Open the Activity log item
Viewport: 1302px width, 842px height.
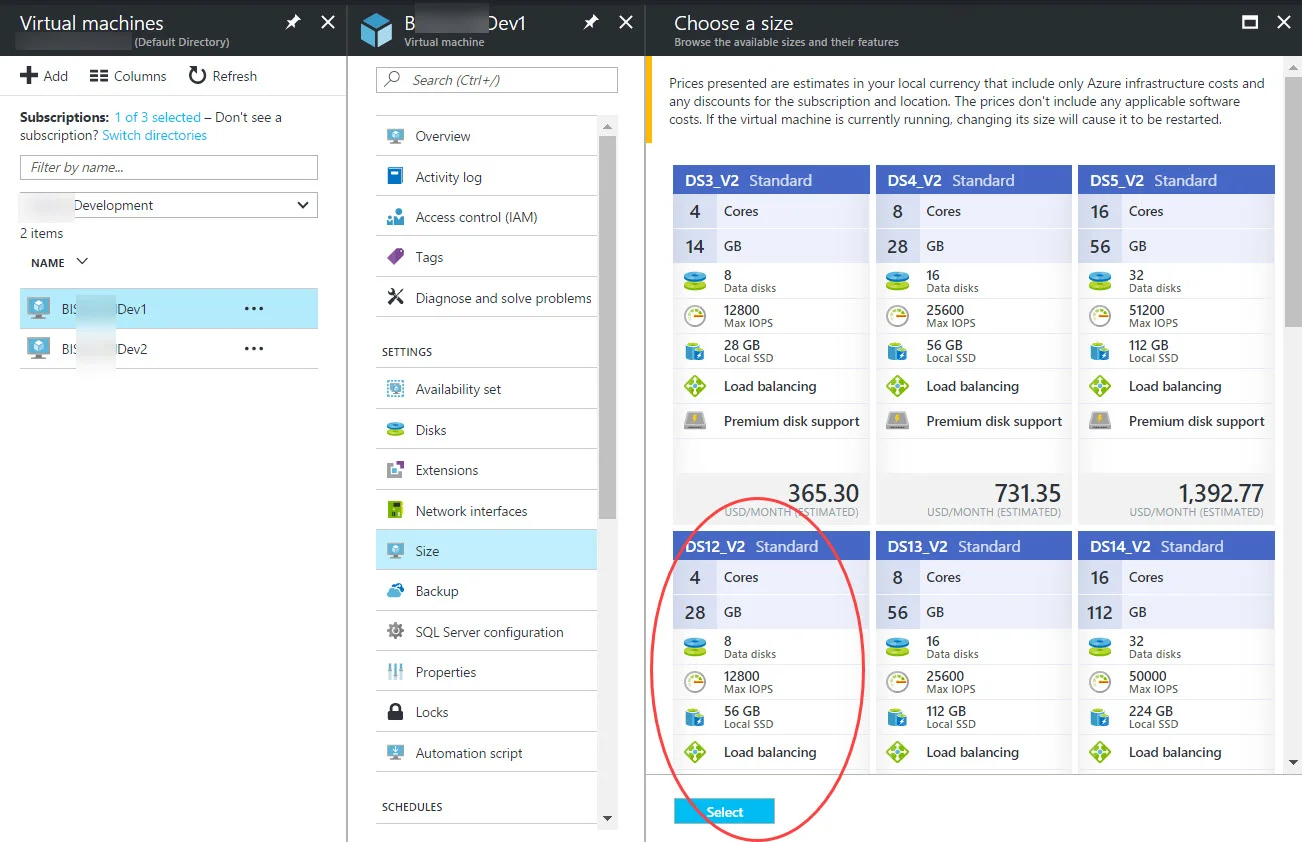pyautogui.click(x=486, y=177)
